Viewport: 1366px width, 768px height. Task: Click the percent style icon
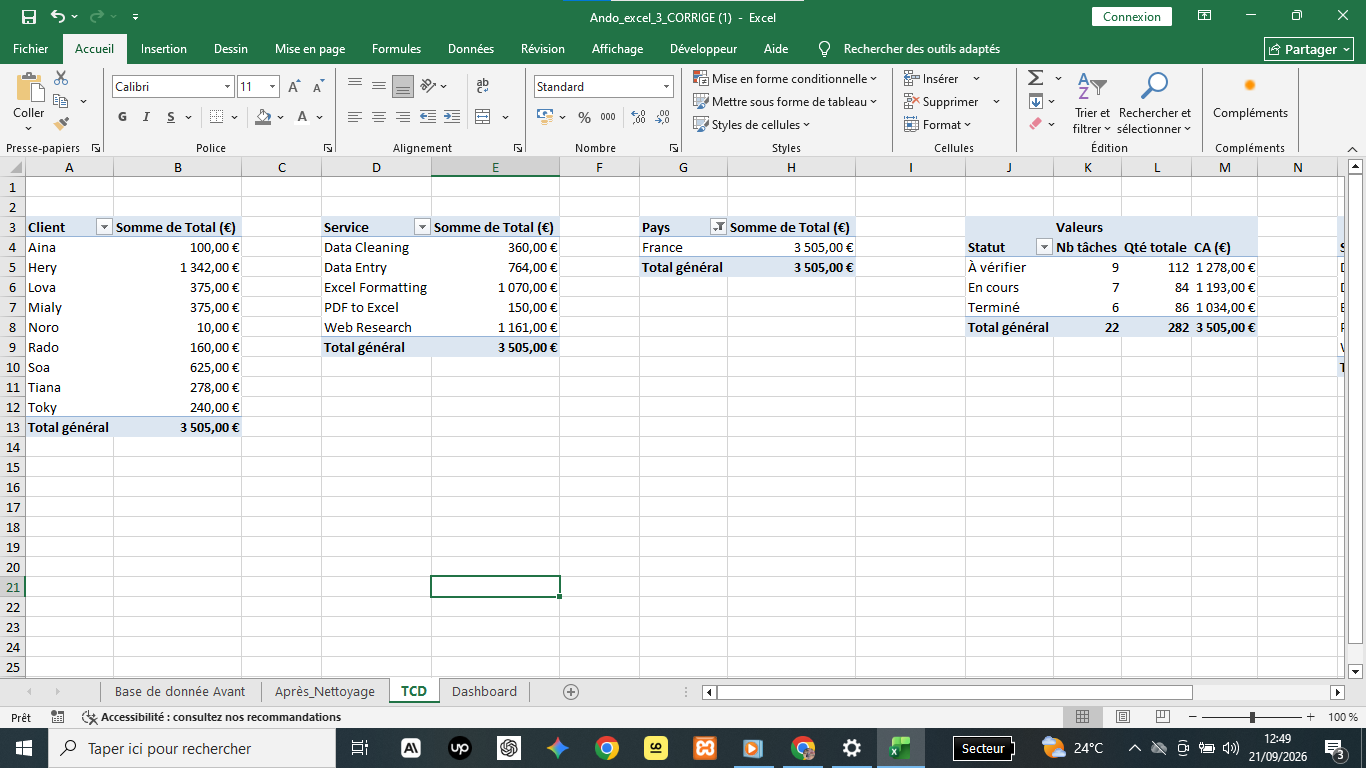click(584, 117)
